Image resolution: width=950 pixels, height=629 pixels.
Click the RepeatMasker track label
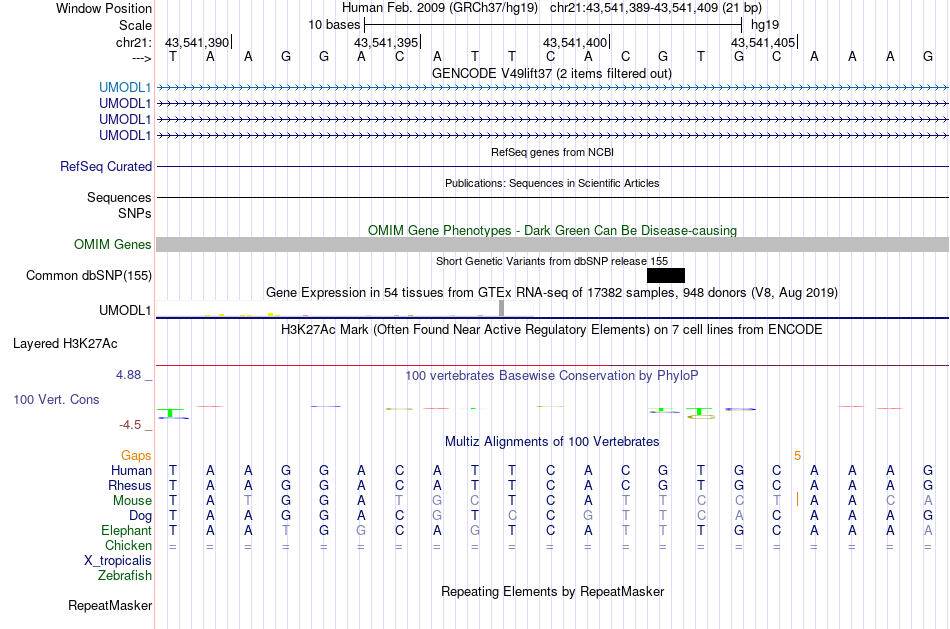[110, 605]
